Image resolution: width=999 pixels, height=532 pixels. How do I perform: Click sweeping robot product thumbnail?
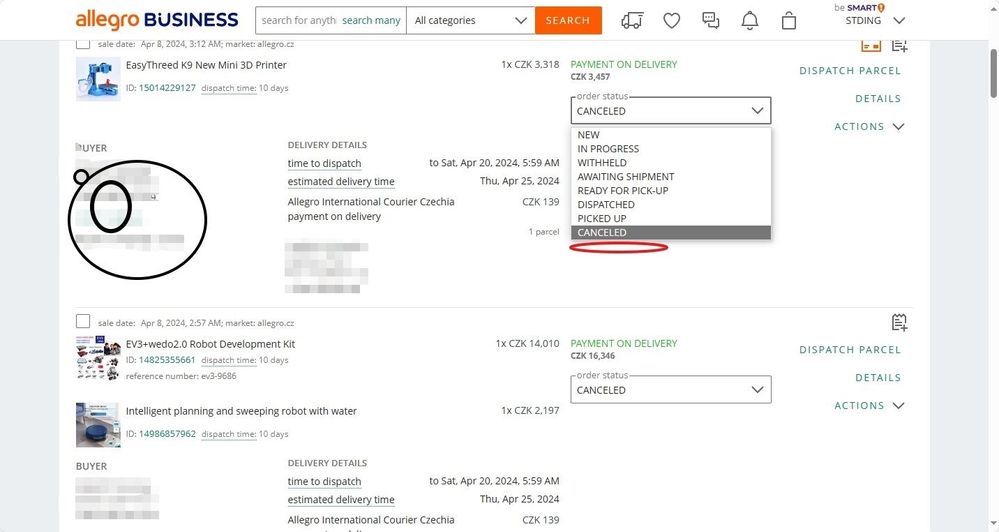(x=98, y=425)
